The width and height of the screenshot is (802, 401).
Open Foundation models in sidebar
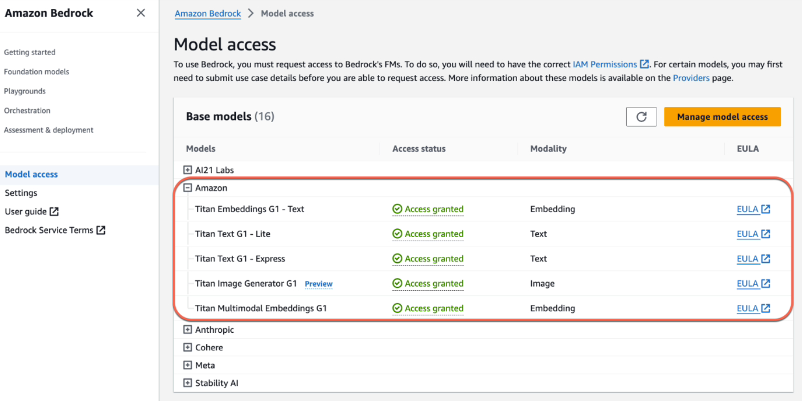(36, 72)
